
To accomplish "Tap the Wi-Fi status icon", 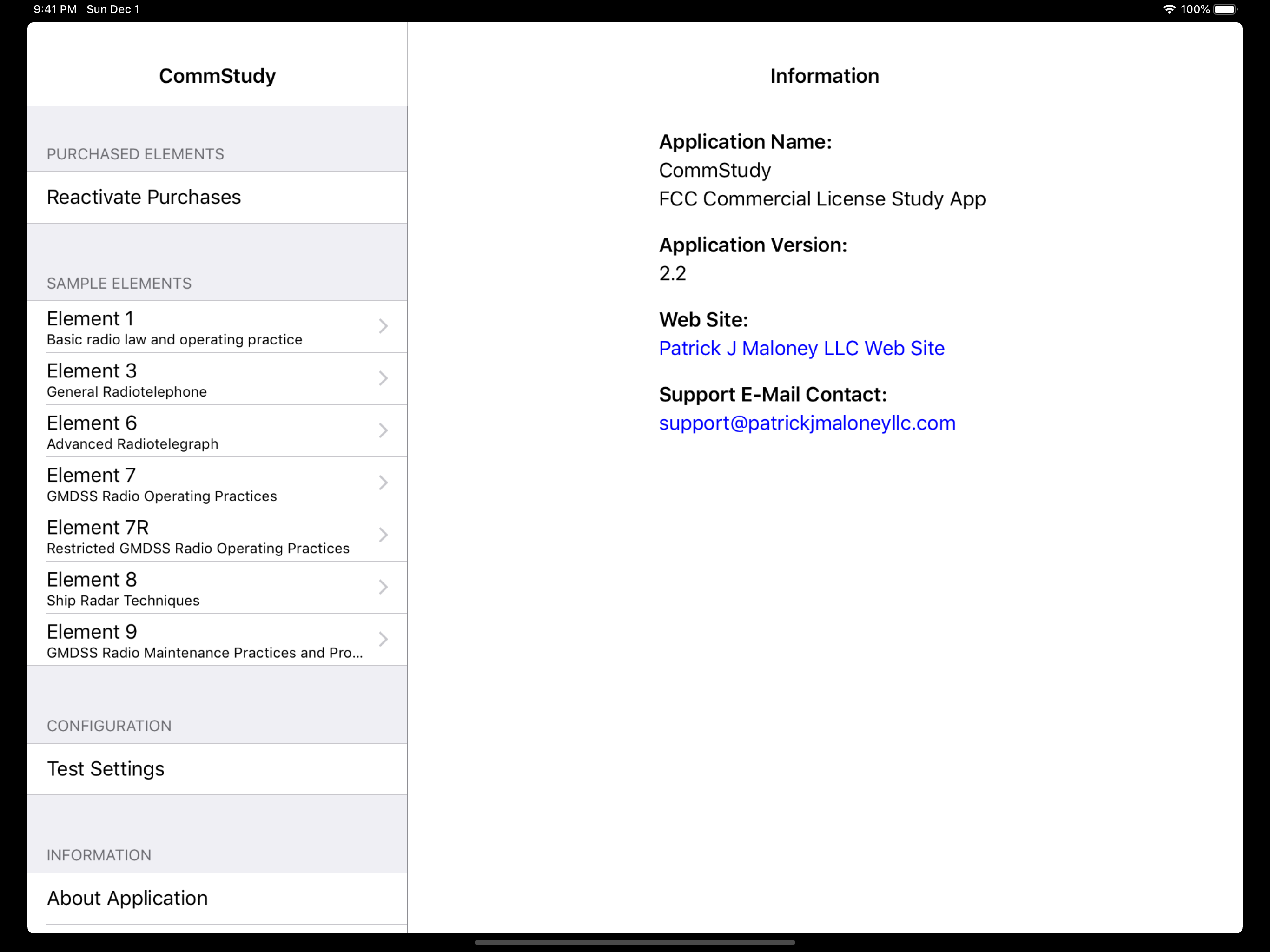I will click(x=1168, y=9).
